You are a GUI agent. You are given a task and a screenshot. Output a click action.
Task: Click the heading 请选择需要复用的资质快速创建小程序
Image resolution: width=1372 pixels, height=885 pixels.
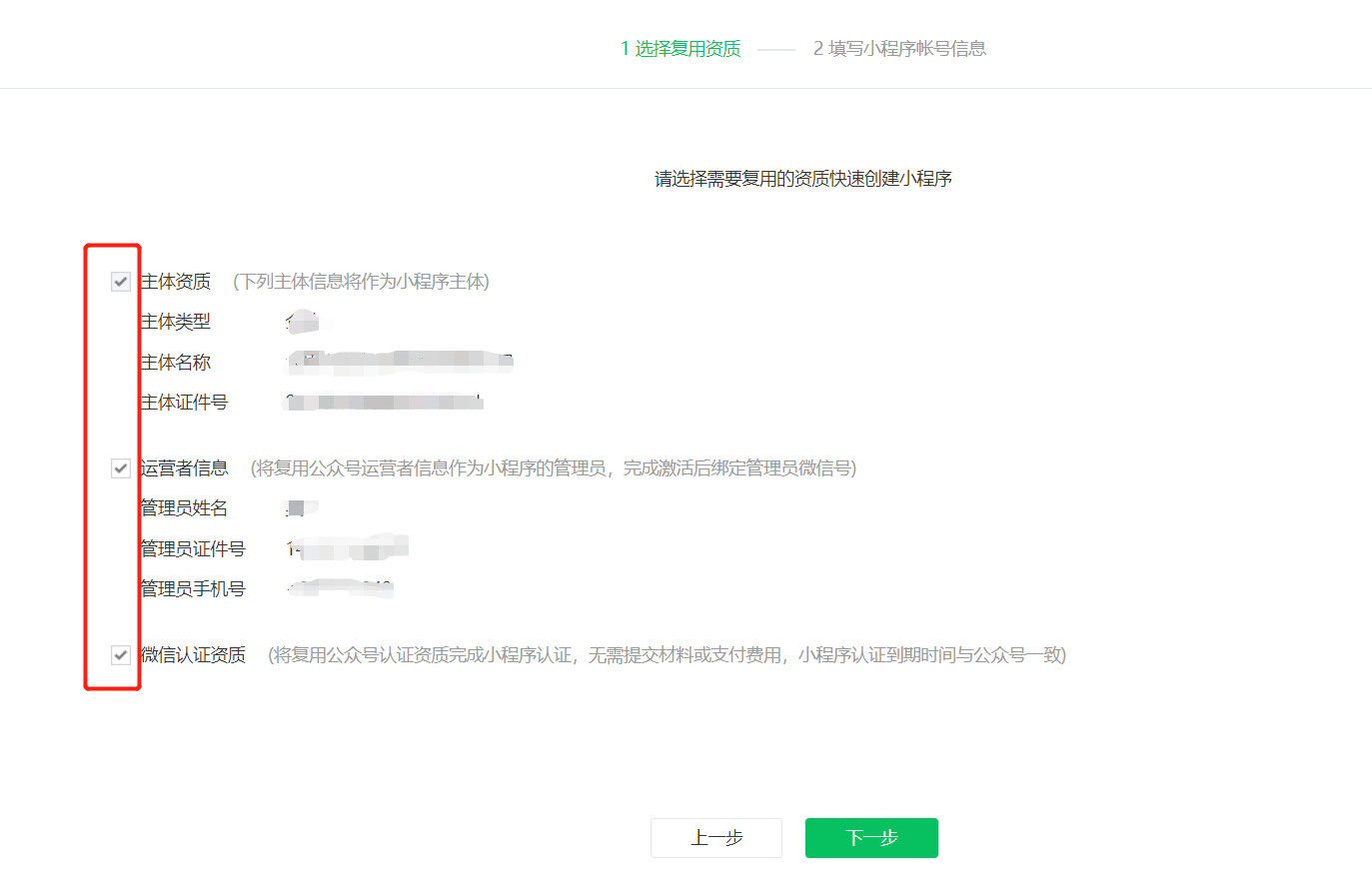tap(803, 179)
